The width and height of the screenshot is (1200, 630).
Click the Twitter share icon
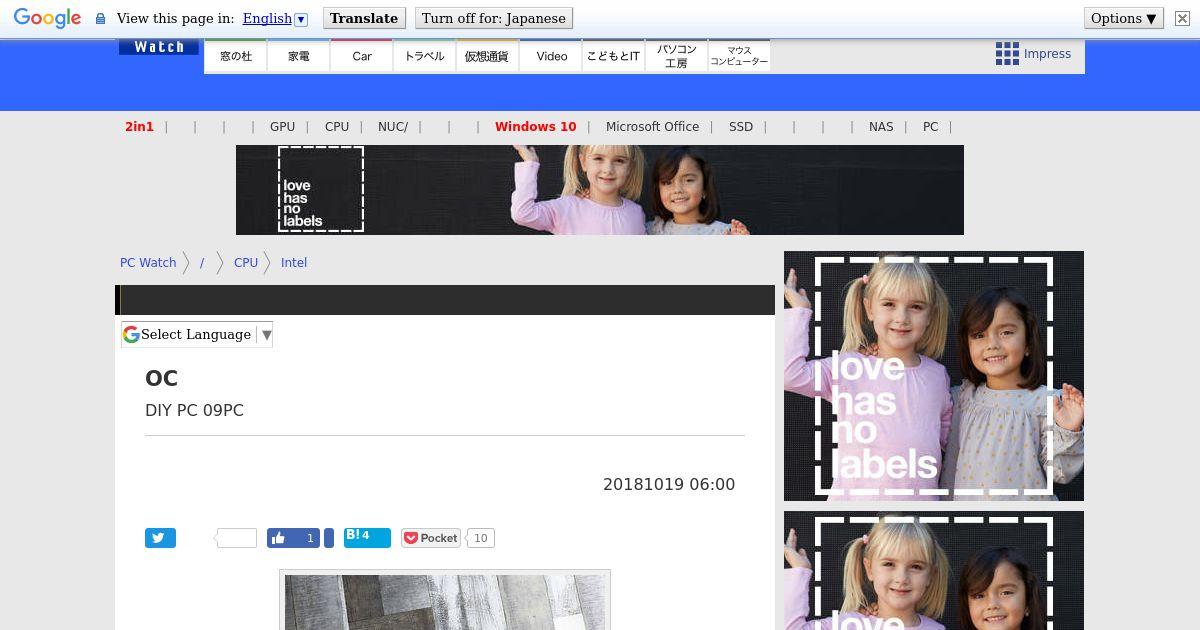(x=160, y=538)
